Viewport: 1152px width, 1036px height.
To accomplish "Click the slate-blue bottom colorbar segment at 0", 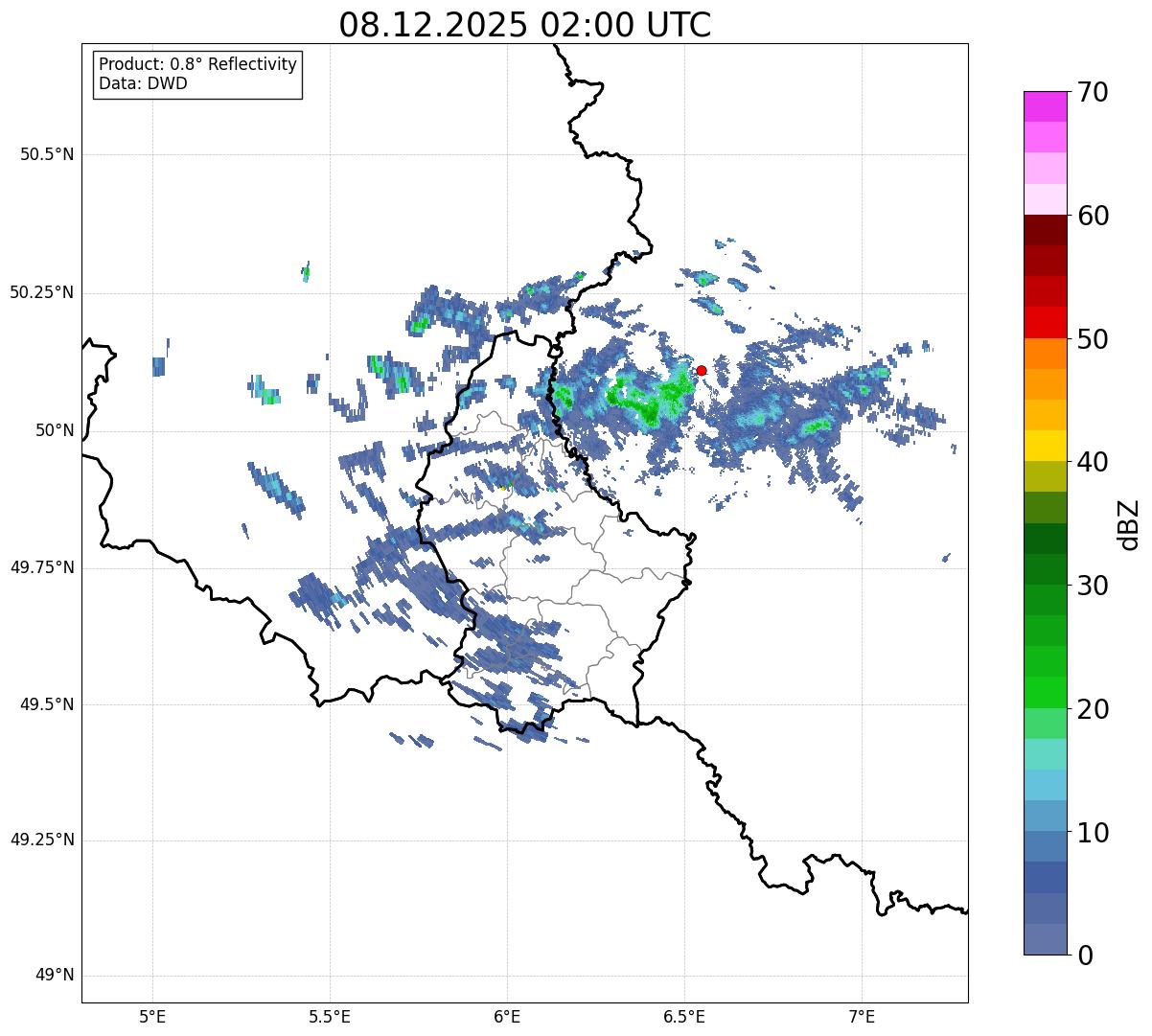I will coord(1045,938).
